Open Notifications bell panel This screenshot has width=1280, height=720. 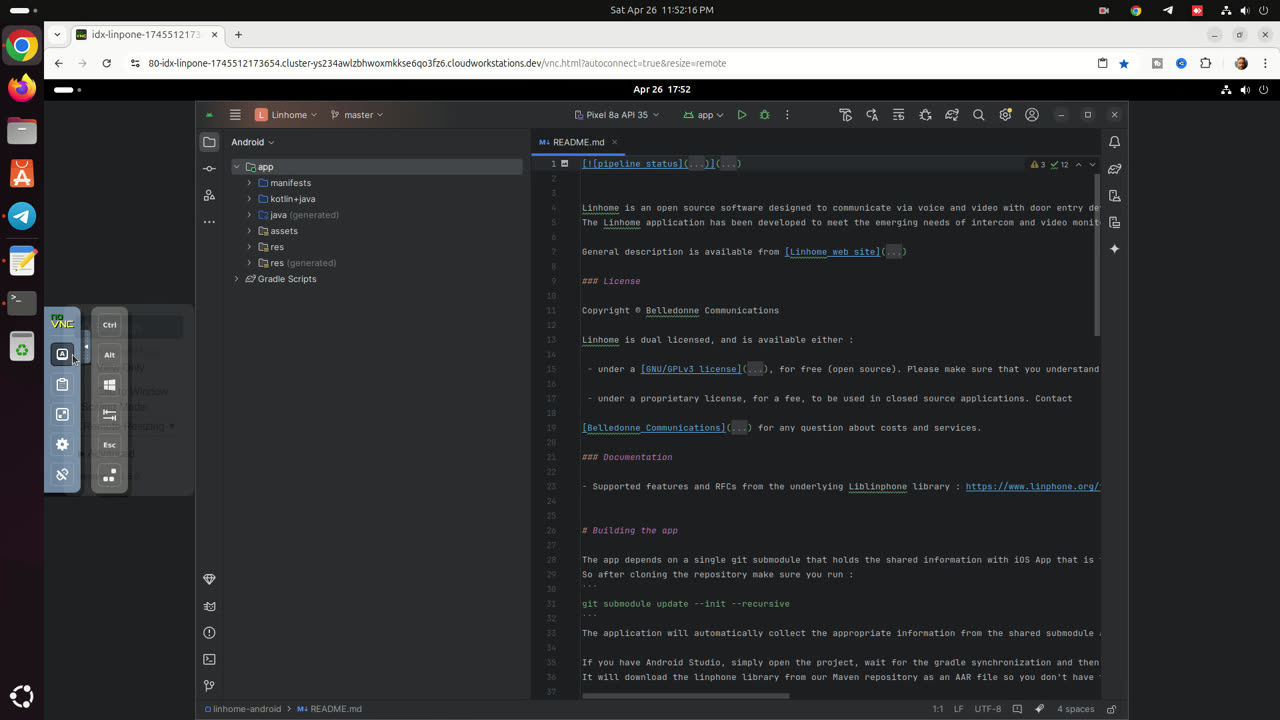pyautogui.click(x=1114, y=142)
